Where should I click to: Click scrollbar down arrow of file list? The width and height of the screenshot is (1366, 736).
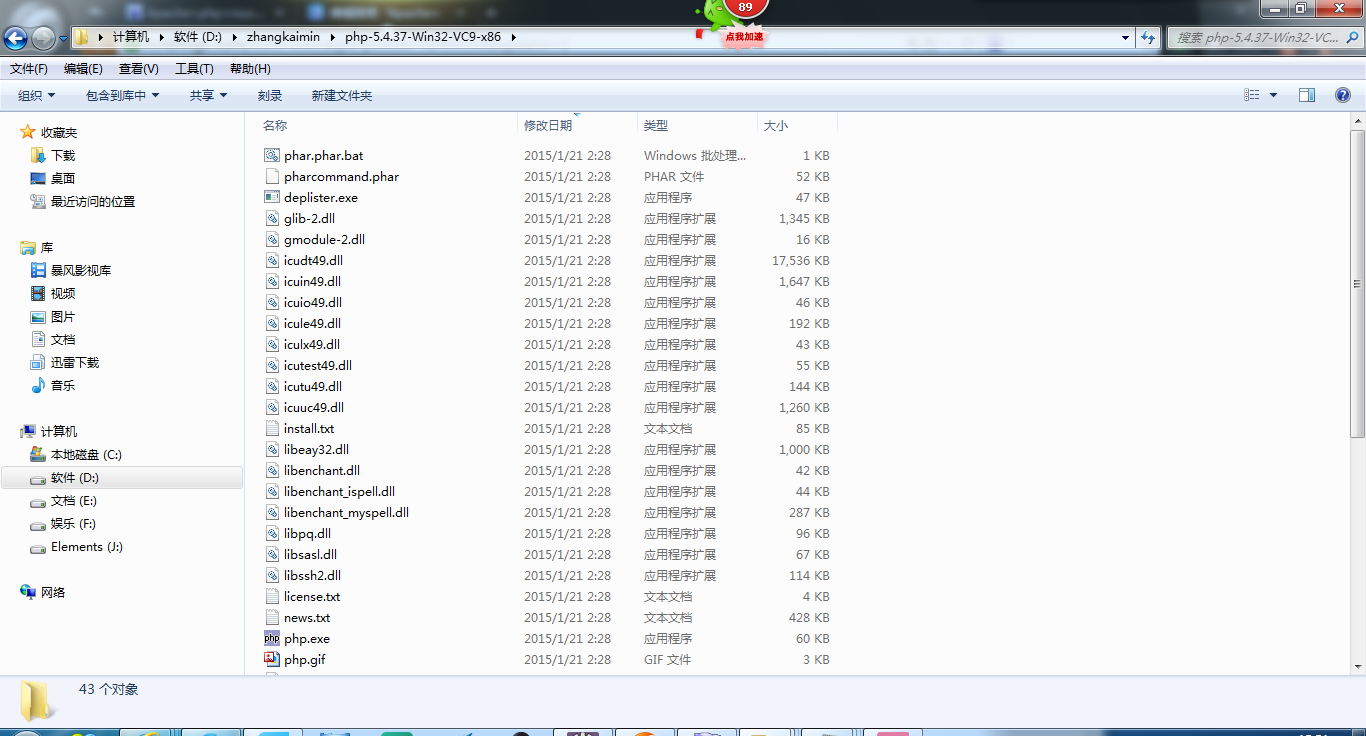point(1357,666)
